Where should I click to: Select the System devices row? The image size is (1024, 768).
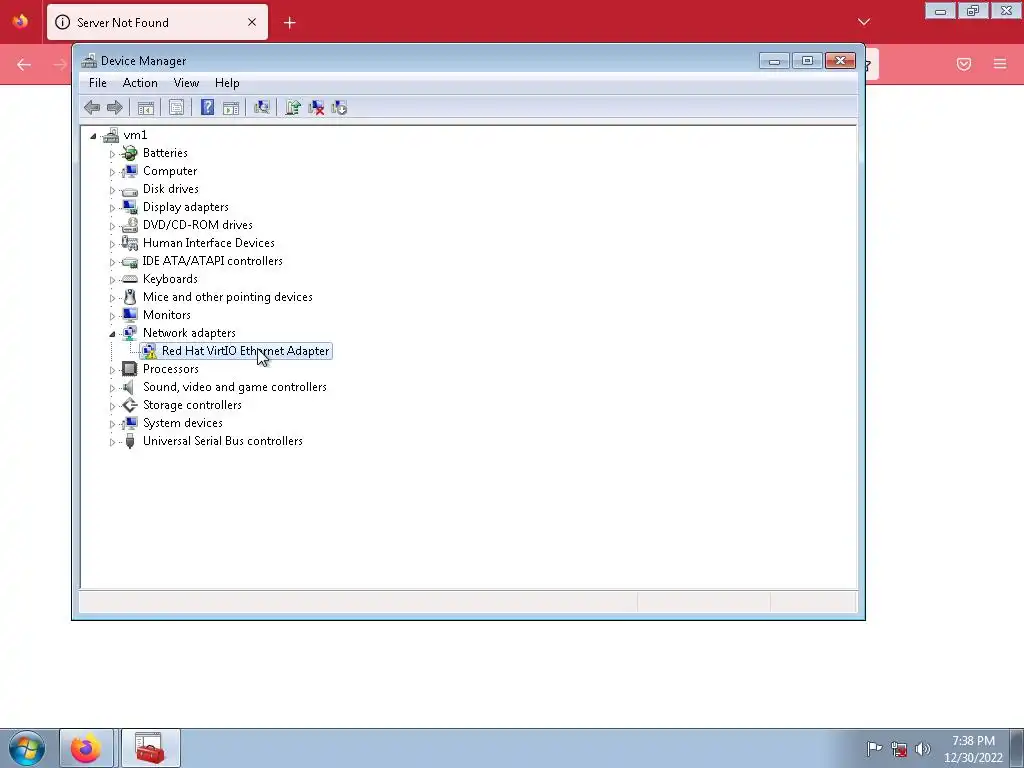click(x=183, y=423)
